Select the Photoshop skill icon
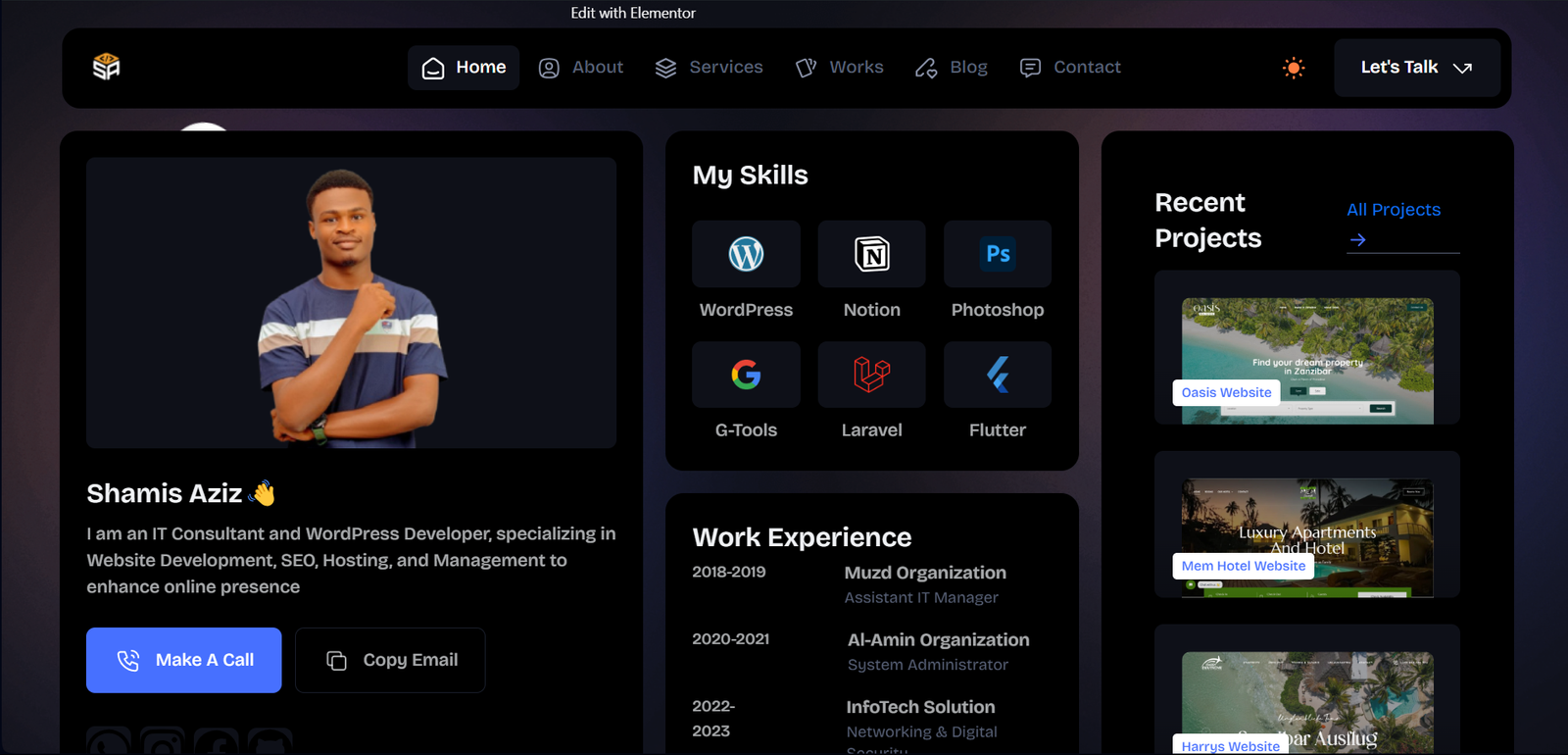The image size is (1568, 755). [998, 254]
